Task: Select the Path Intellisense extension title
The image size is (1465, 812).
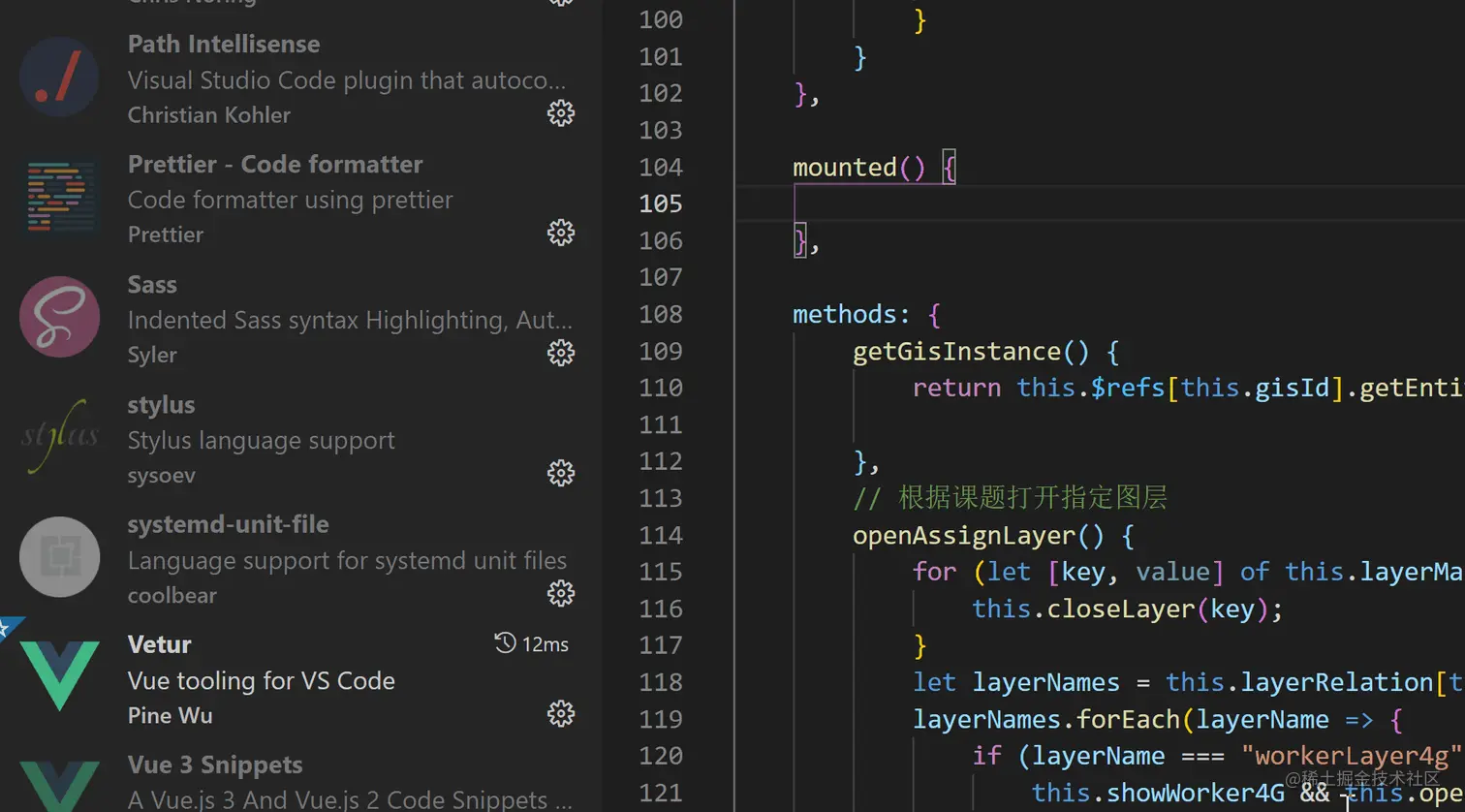Action: point(224,44)
